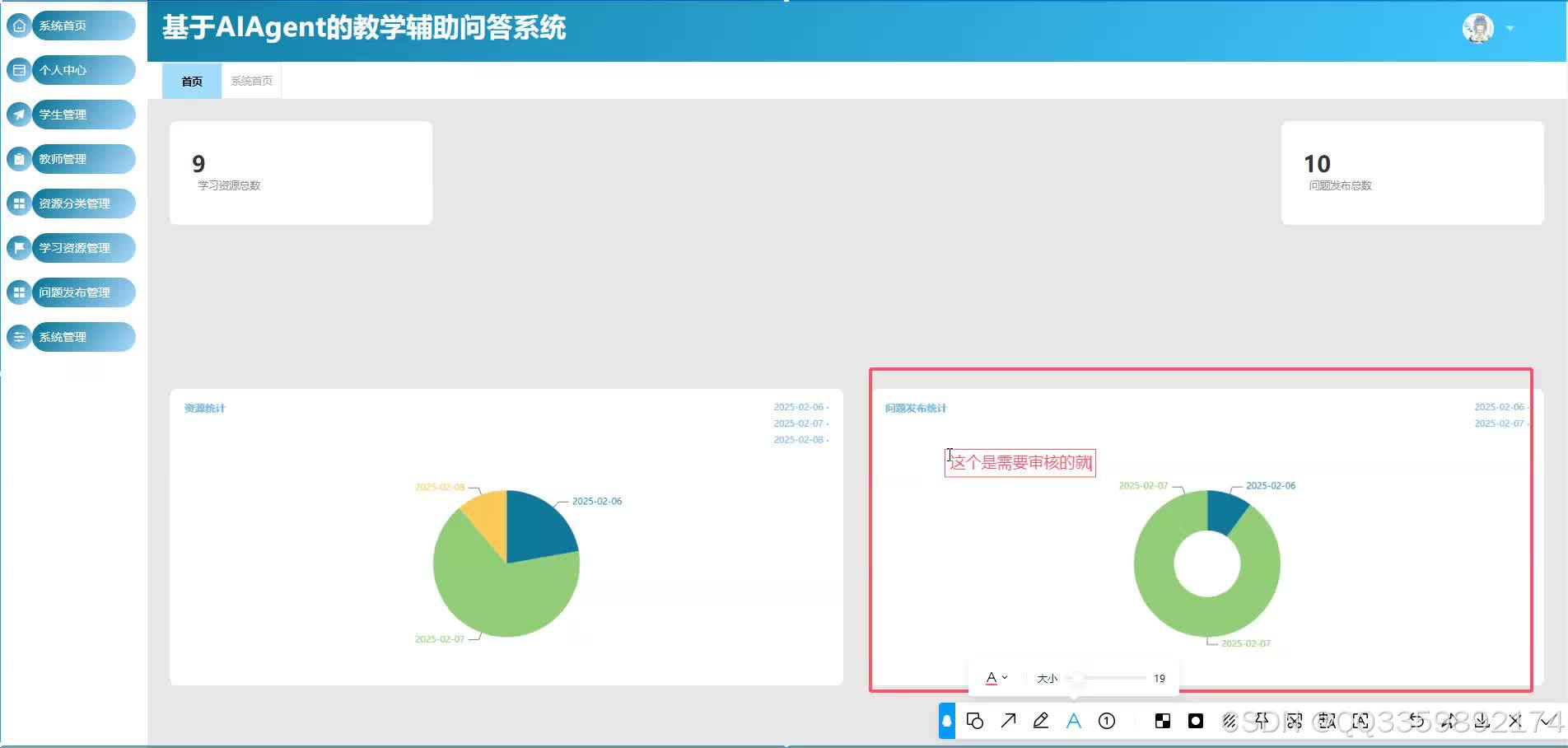Viewport: 1568px width, 748px height.
Task: Switch to the 首页 tab
Action: (x=192, y=81)
